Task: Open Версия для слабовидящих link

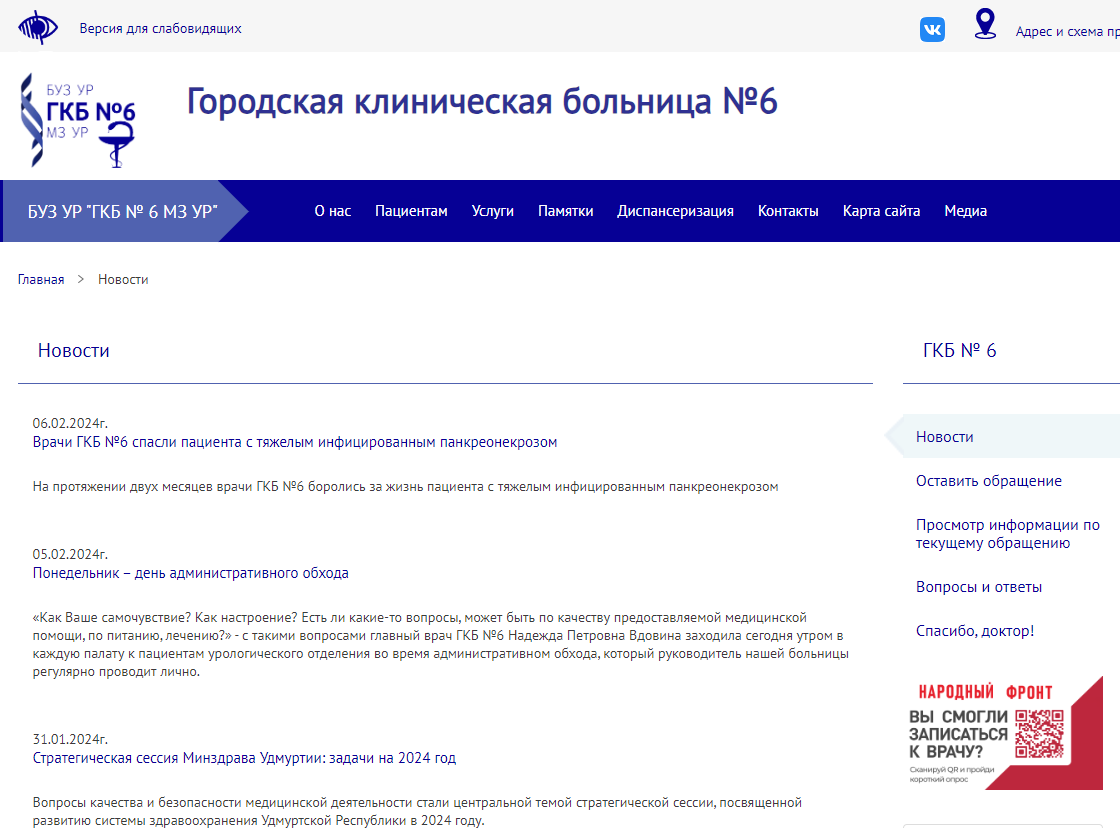Action: pos(160,29)
